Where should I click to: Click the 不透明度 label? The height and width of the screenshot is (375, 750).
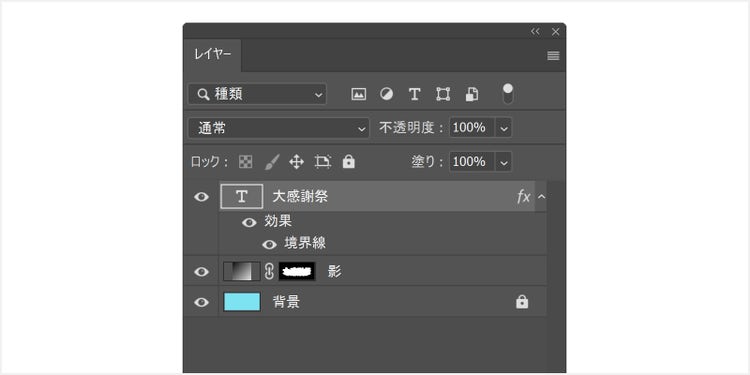(412, 128)
